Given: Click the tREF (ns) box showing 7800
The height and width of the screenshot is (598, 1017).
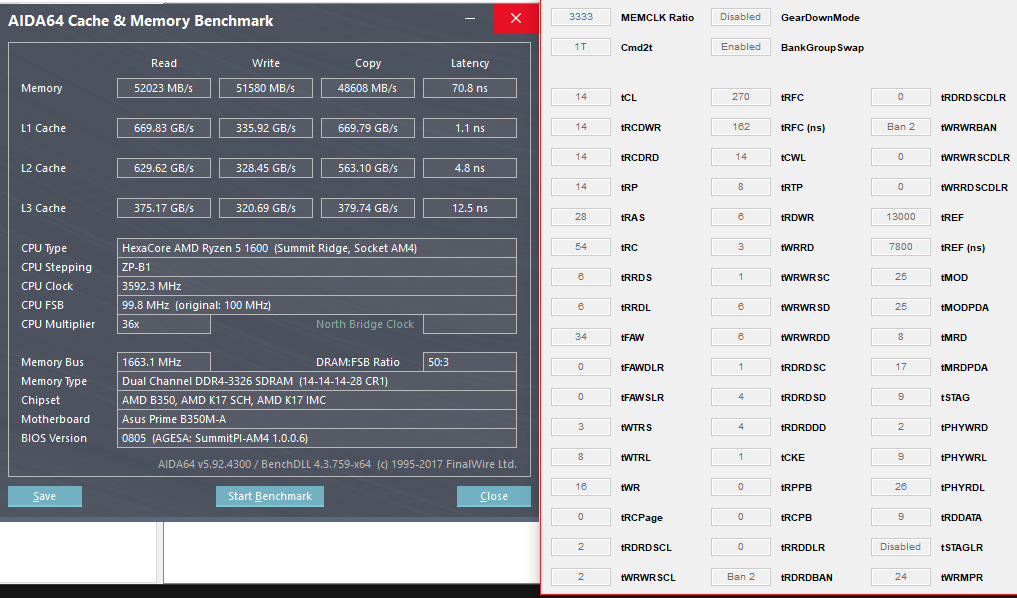Looking at the screenshot, I should 900,246.
